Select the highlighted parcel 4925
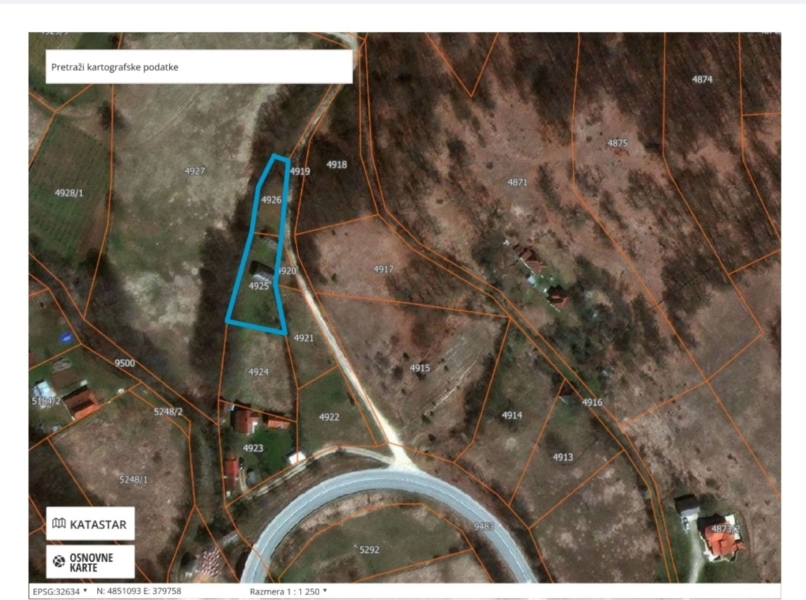Screen dimensions: 806x600 coord(259,286)
